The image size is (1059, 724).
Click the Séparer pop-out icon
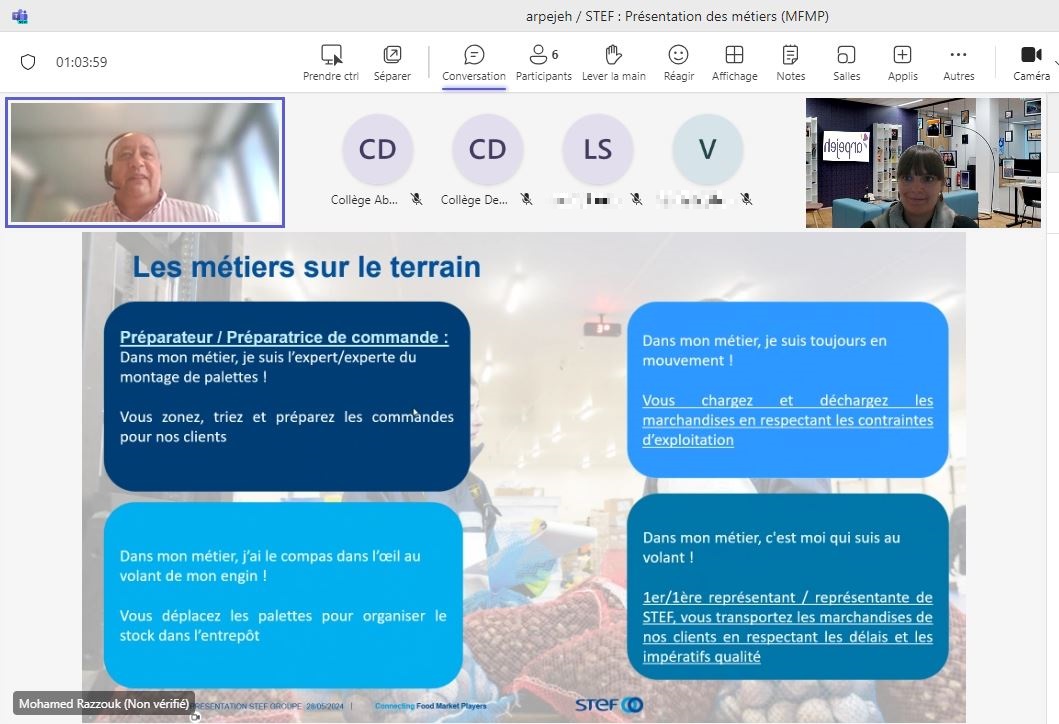pyautogui.click(x=392, y=55)
